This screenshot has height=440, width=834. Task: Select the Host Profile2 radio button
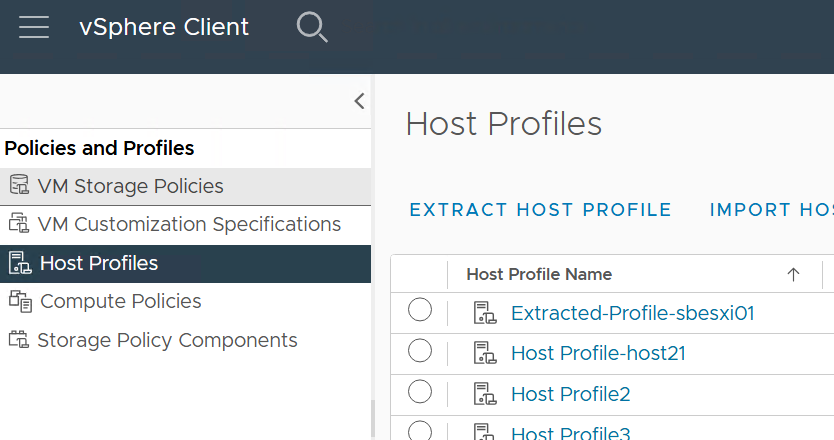(x=420, y=391)
